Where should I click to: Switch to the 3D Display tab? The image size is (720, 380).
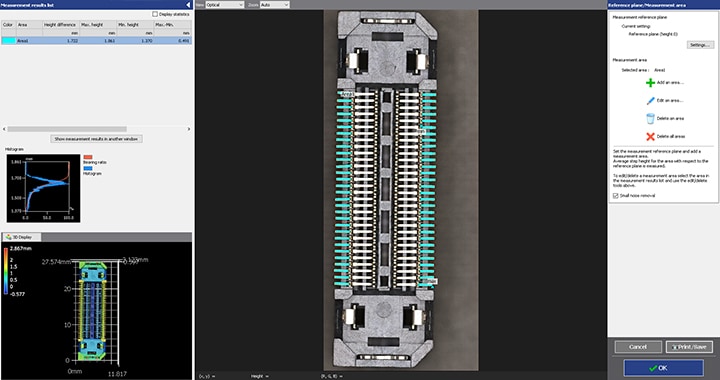click(x=22, y=237)
